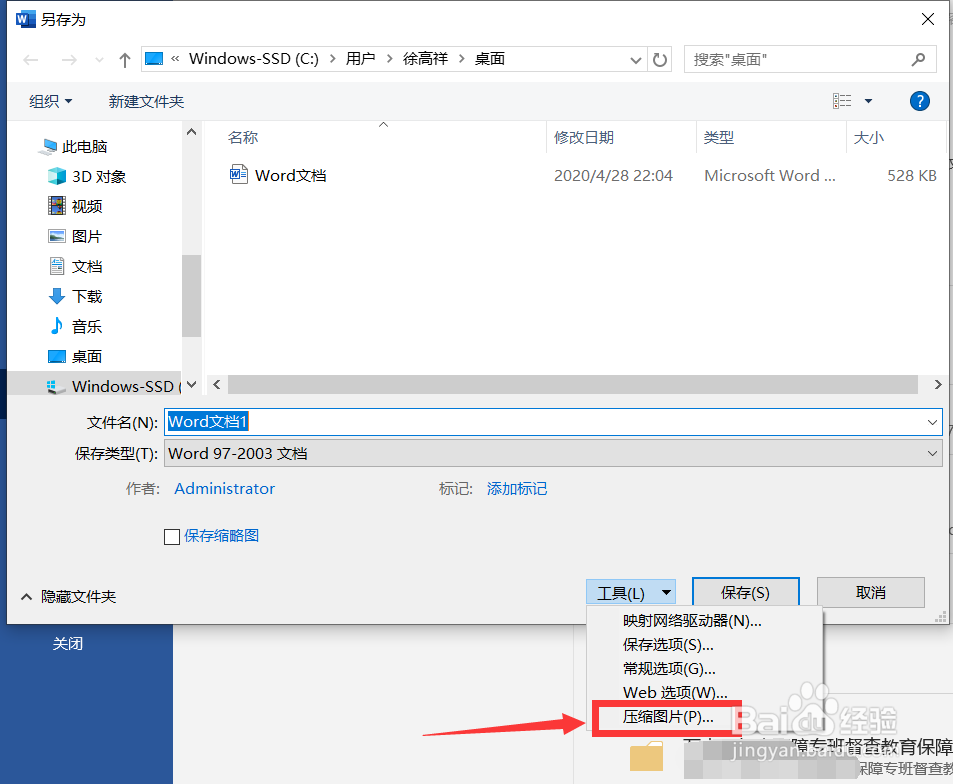Open the 下载 folder

click(x=75, y=296)
